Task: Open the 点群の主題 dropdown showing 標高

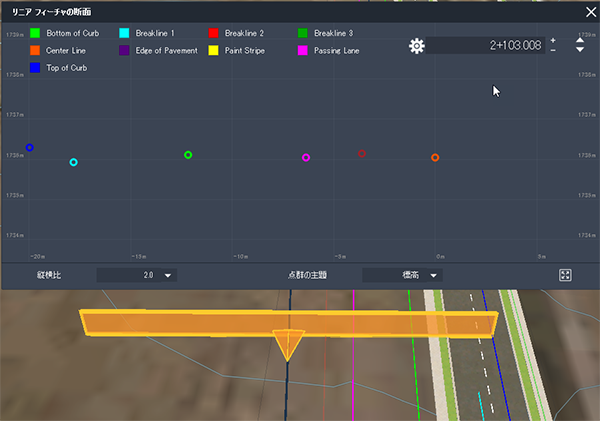Action: point(403,275)
